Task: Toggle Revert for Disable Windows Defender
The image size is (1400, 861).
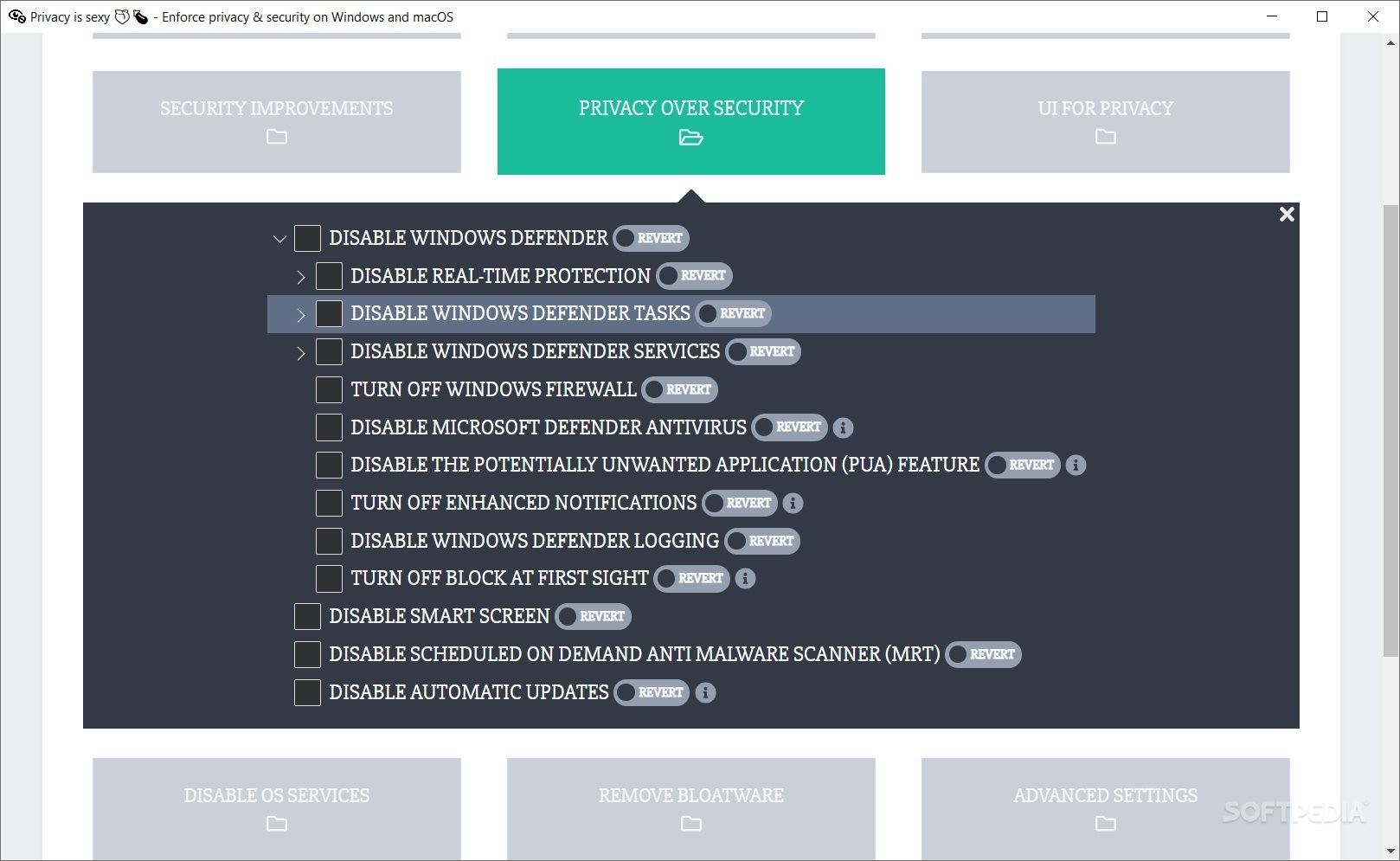Action: coord(651,238)
